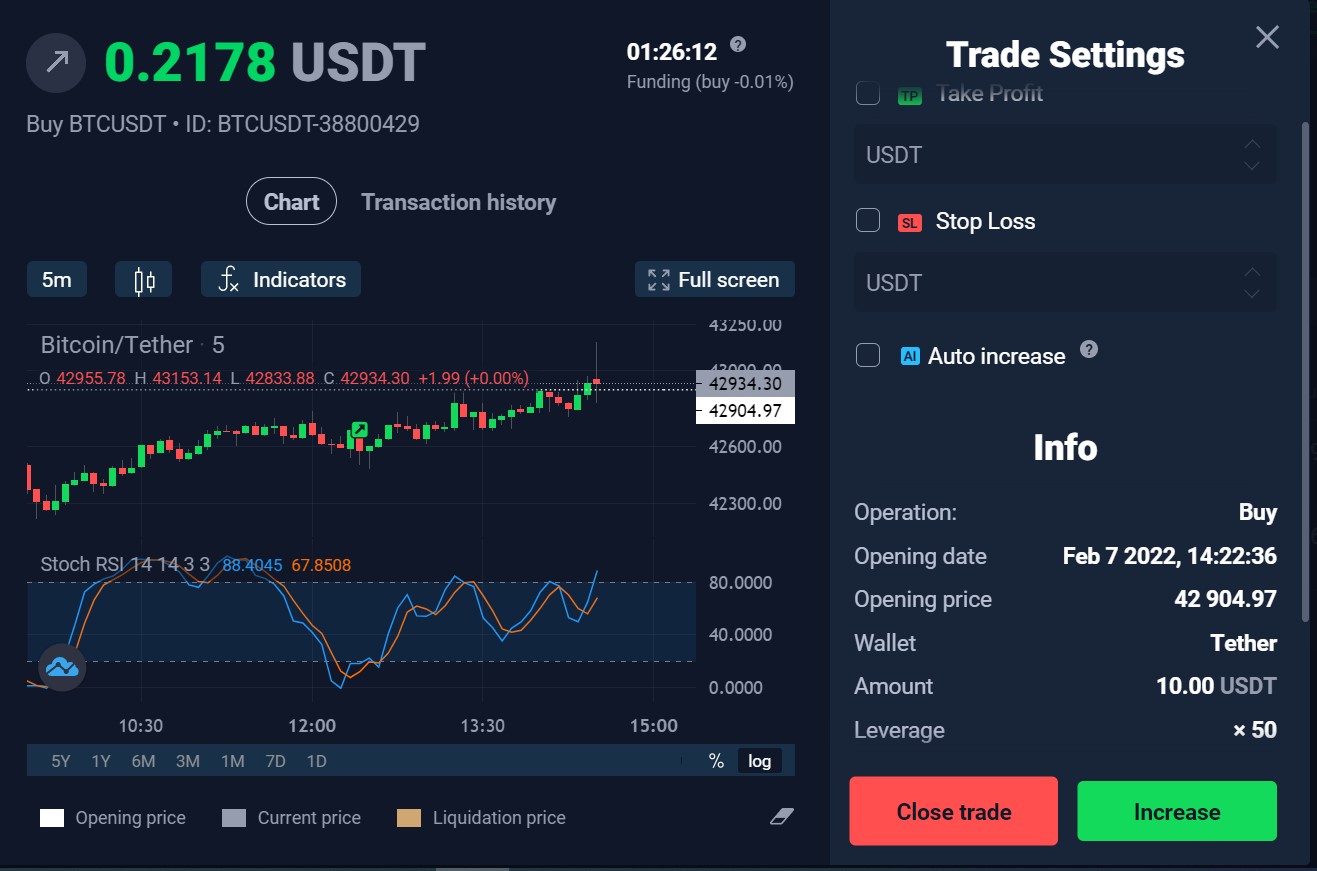
Task: Toggle percentage scale on chart
Action: point(716,761)
